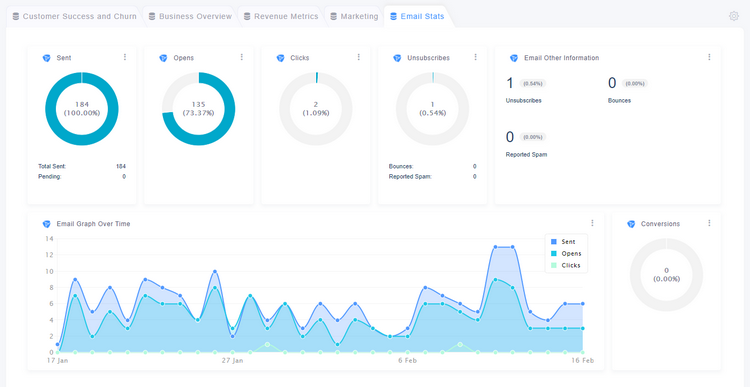The image size is (750, 387).
Task: Toggle the Opens series in chart legend
Action: point(566,254)
